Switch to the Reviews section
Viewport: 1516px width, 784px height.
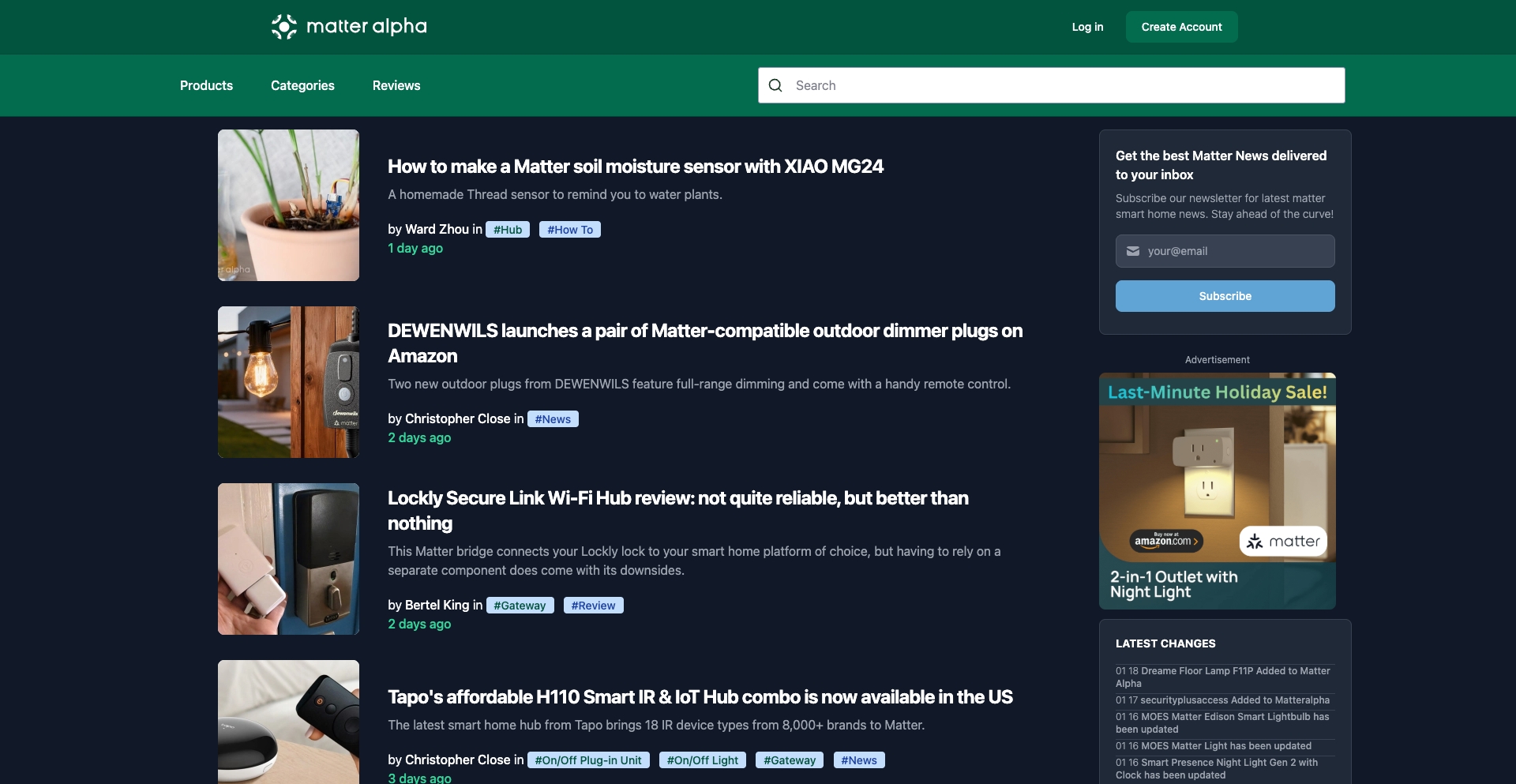(x=396, y=85)
